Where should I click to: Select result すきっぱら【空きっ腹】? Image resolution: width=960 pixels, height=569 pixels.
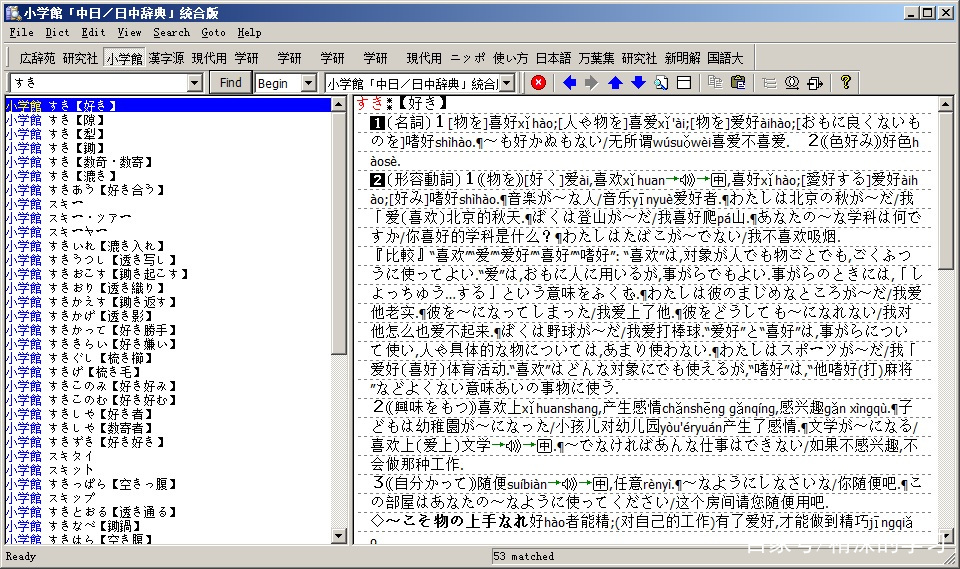tap(92, 484)
